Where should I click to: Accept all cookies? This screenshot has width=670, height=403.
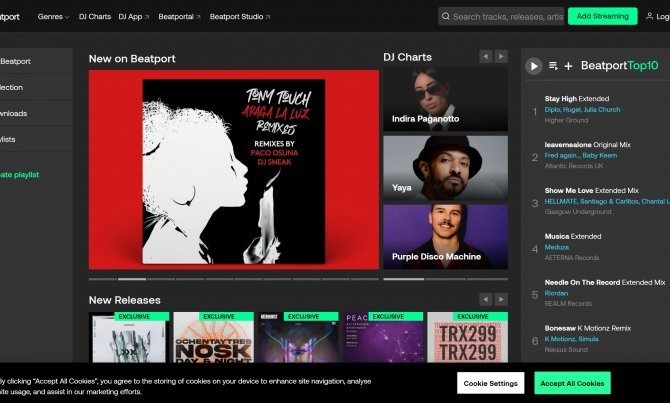(x=572, y=383)
